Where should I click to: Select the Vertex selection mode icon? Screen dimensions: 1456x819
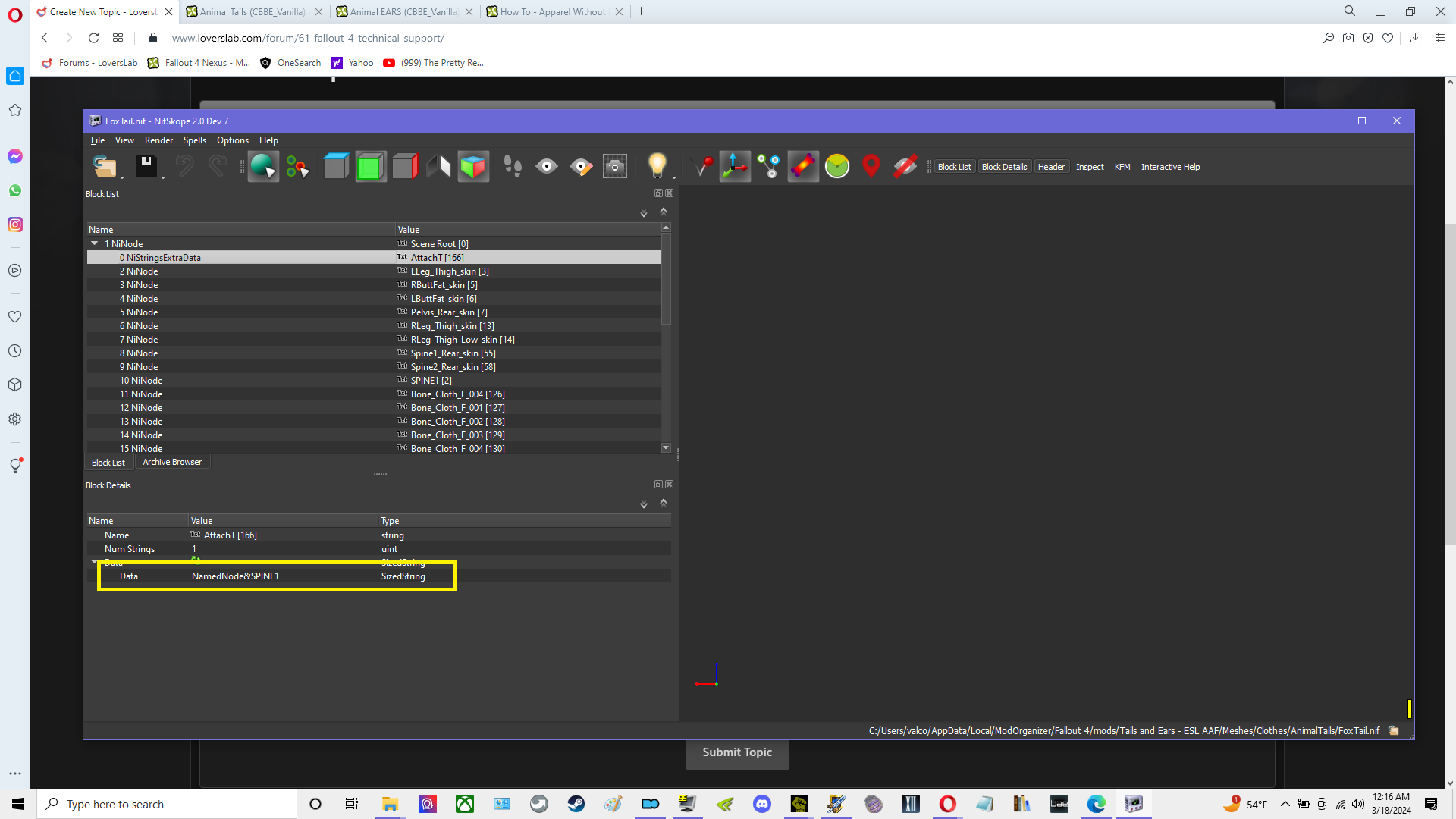(x=297, y=166)
